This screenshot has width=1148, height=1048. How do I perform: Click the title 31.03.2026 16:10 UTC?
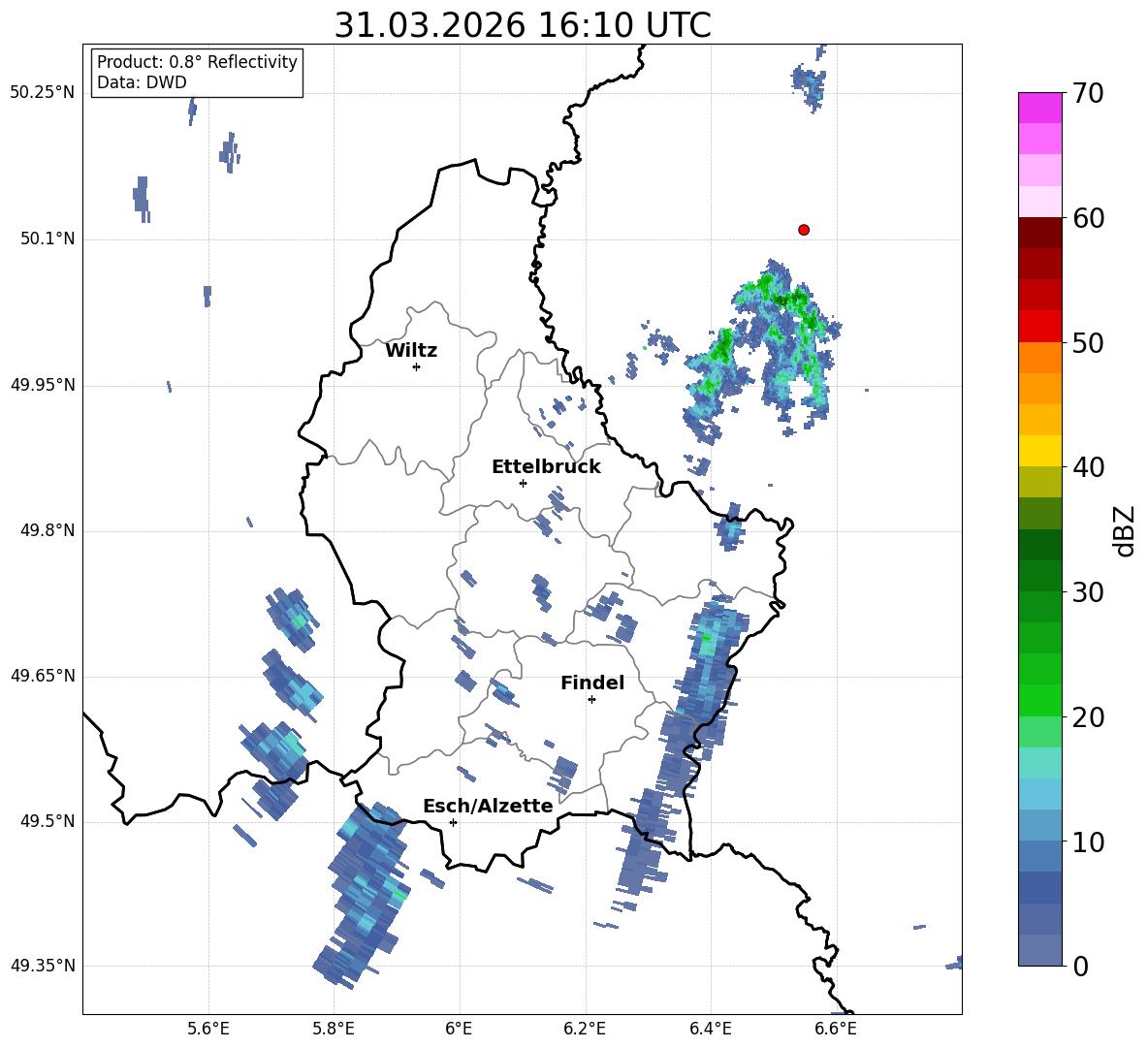pyautogui.click(x=523, y=25)
